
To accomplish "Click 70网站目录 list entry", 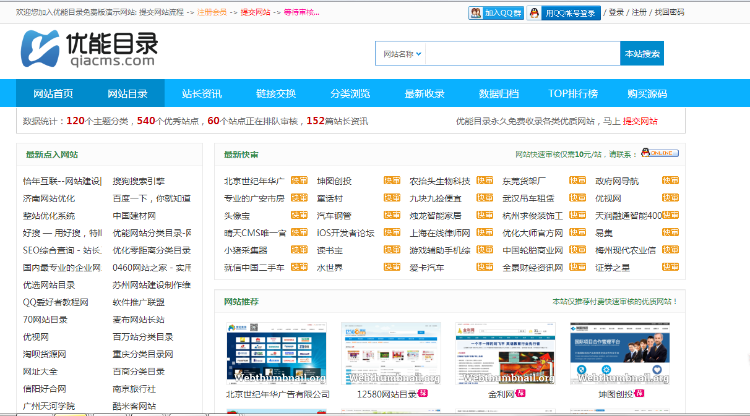I will click(45, 319).
